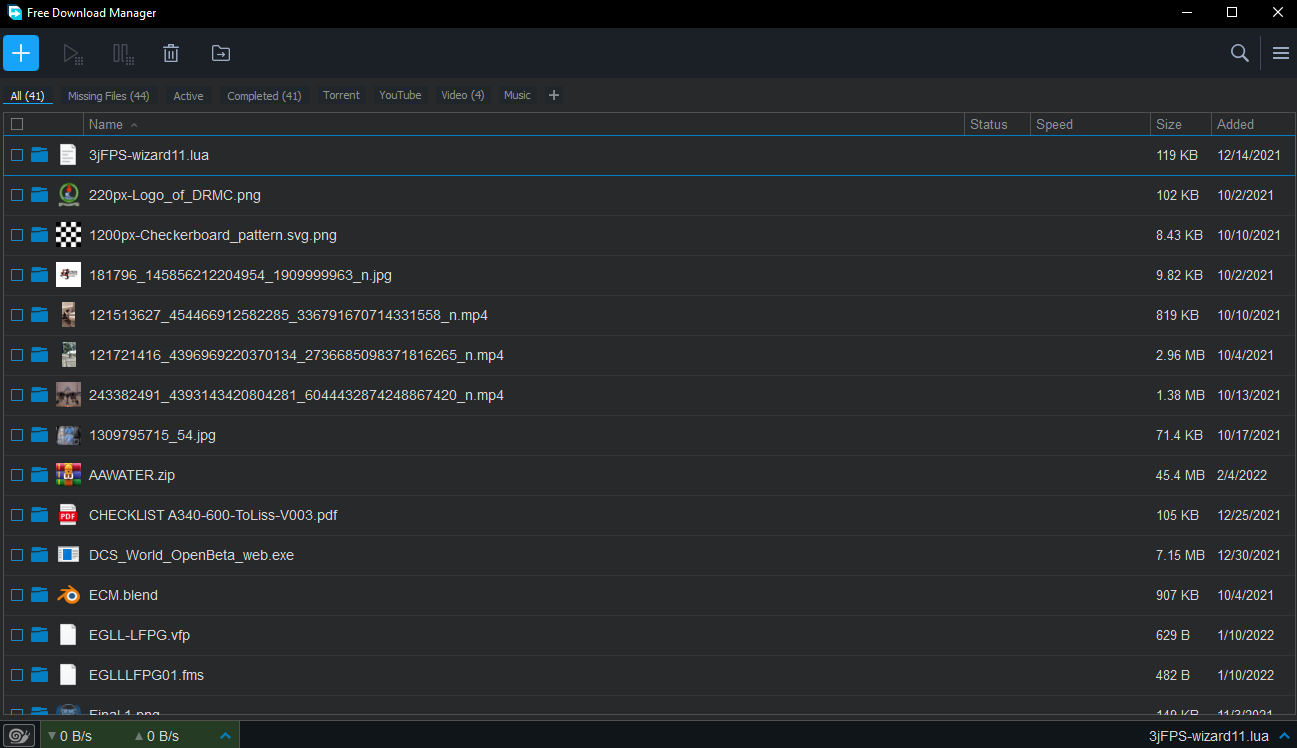The image size is (1297, 748).
Task: Check the box for 1309795715_54.jpg
Action: [17, 435]
